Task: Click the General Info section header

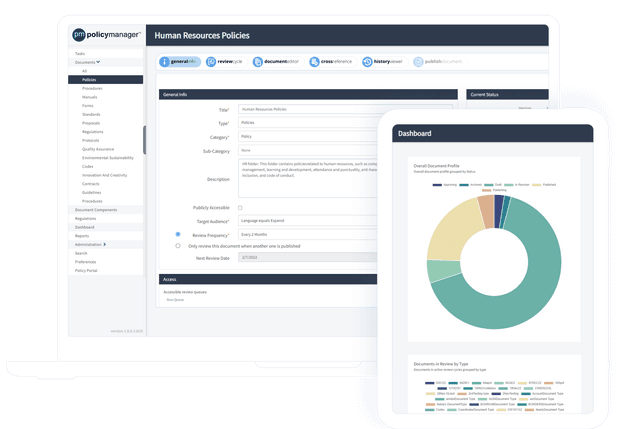Action: click(x=308, y=94)
